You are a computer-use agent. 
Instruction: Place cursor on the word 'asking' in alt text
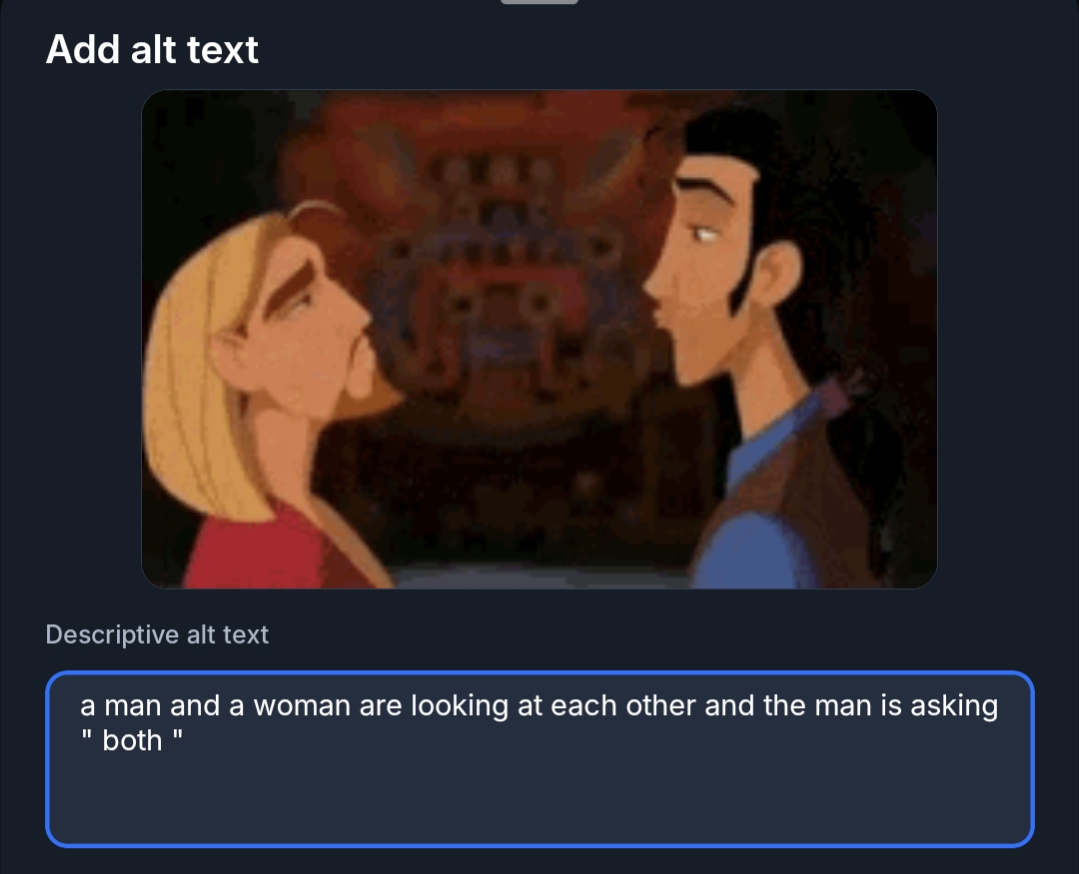[x=954, y=707]
